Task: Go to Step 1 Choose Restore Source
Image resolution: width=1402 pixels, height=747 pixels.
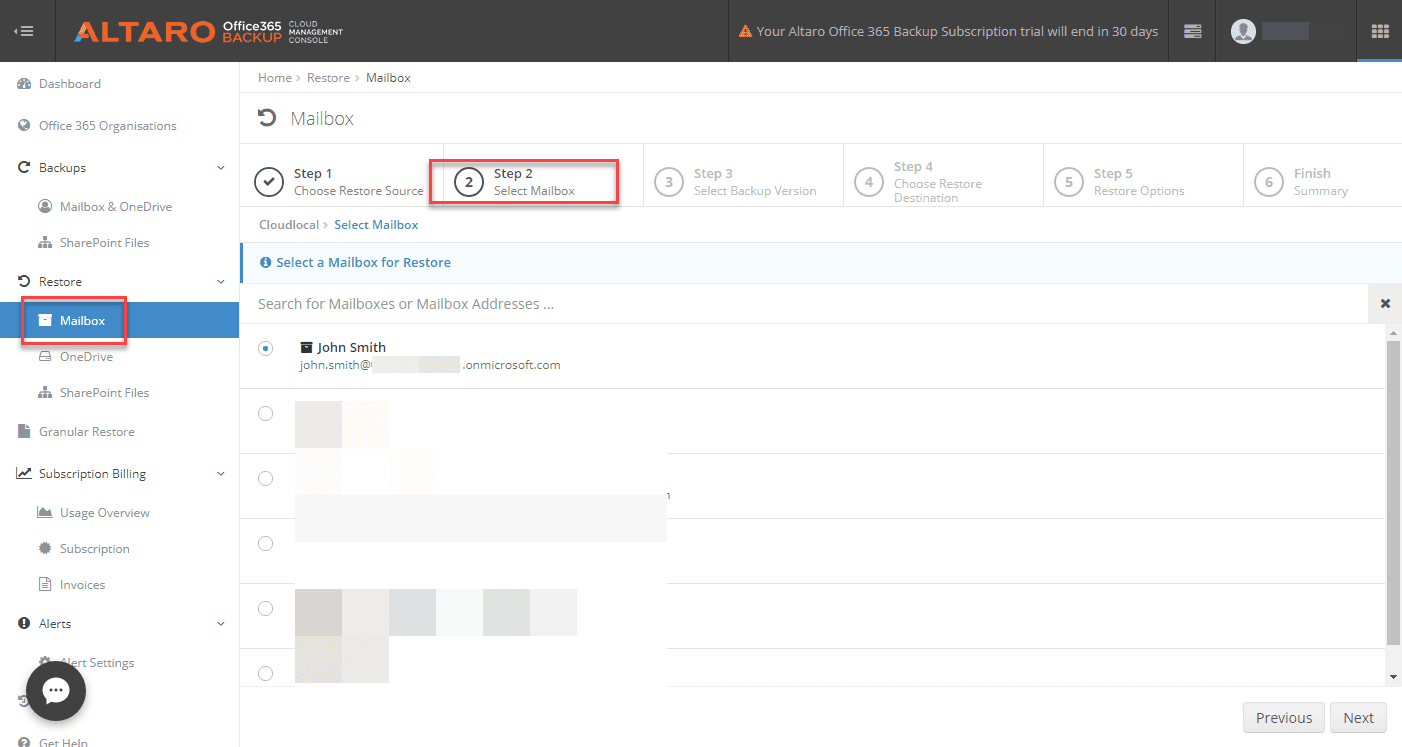Action: point(341,182)
